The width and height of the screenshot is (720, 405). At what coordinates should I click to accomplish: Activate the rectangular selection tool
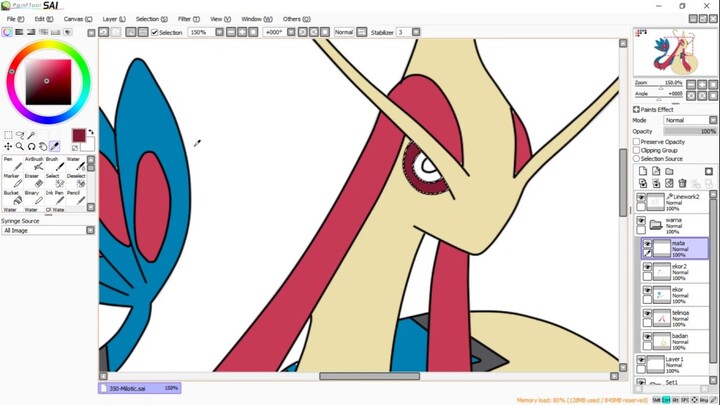tap(8, 135)
